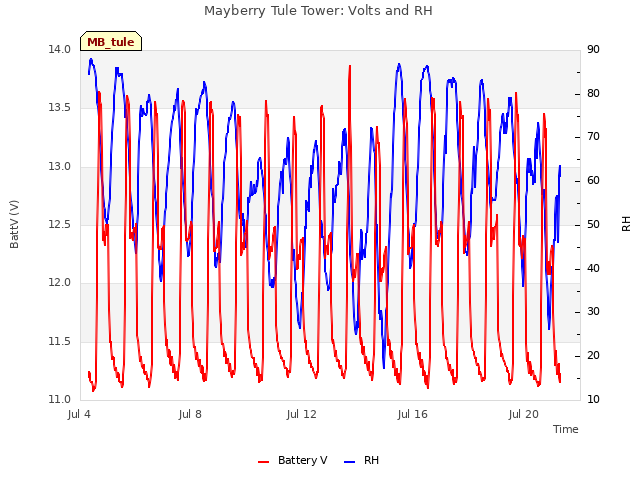
Task: Click the 11.5 voltage tick label
Action: tap(60, 341)
